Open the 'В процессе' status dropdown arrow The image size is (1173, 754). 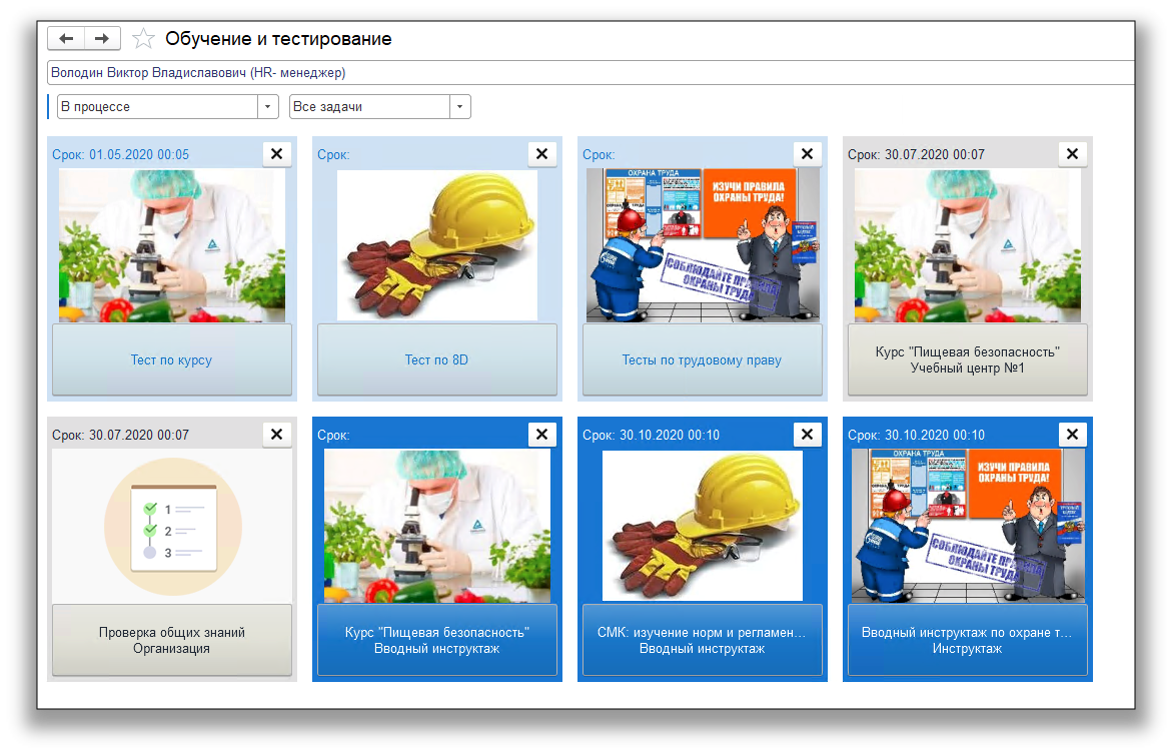click(268, 107)
